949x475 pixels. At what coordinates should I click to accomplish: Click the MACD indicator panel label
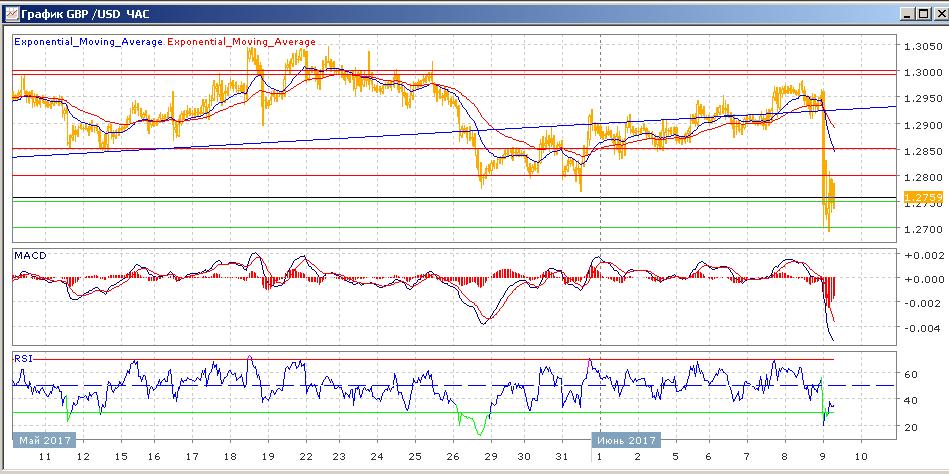click(30, 256)
